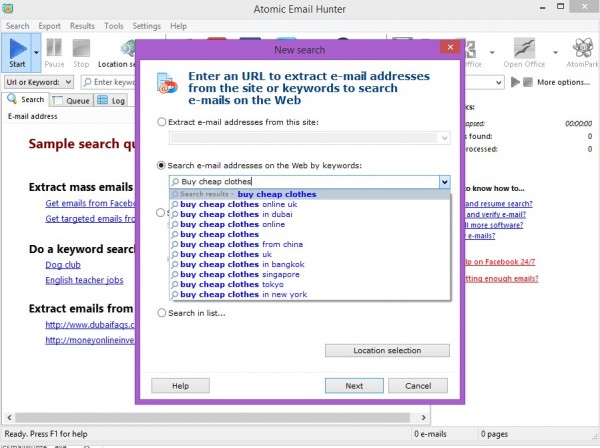
Task: Click the horizontal scrollbar left arrow
Action: (x=9, y=417)
